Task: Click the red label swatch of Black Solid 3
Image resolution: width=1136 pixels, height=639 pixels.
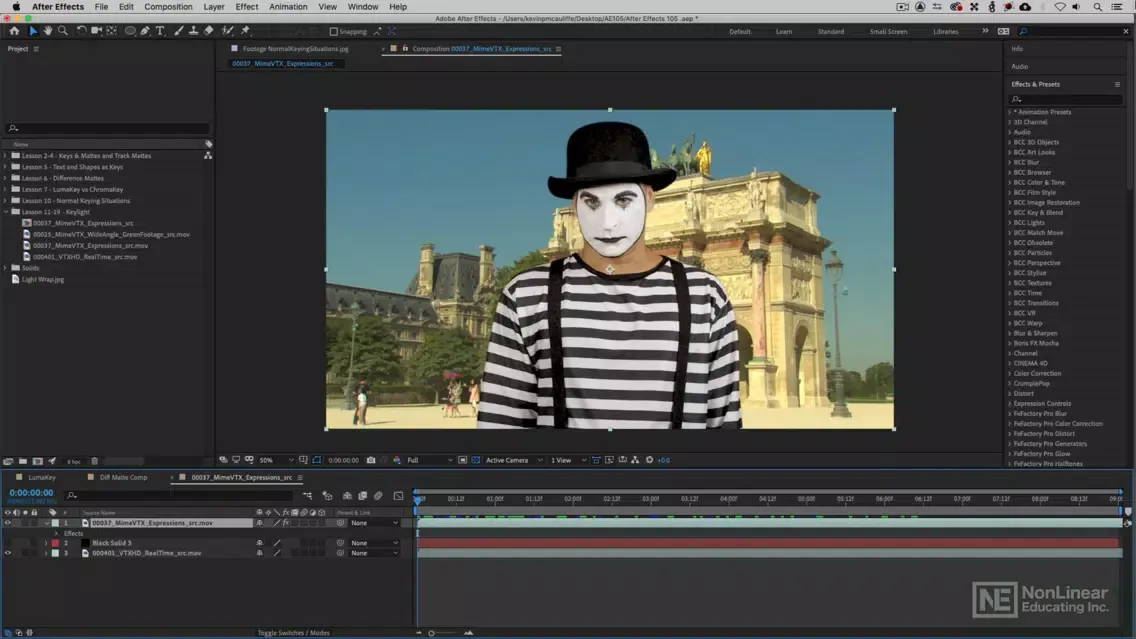Action: point(55,543)
